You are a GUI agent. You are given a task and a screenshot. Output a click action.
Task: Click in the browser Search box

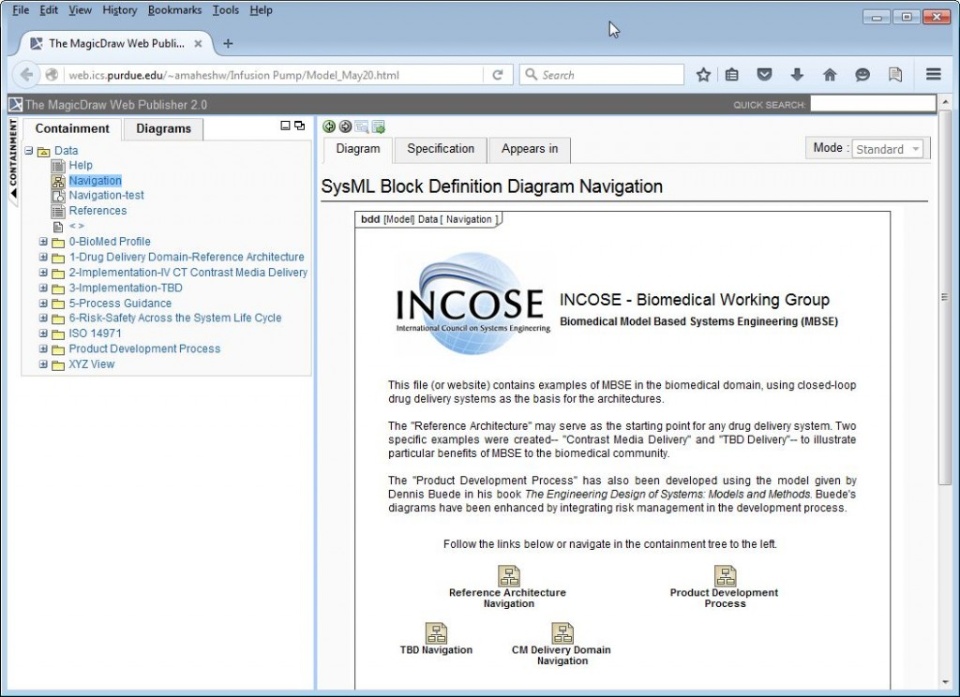(602, 75)
